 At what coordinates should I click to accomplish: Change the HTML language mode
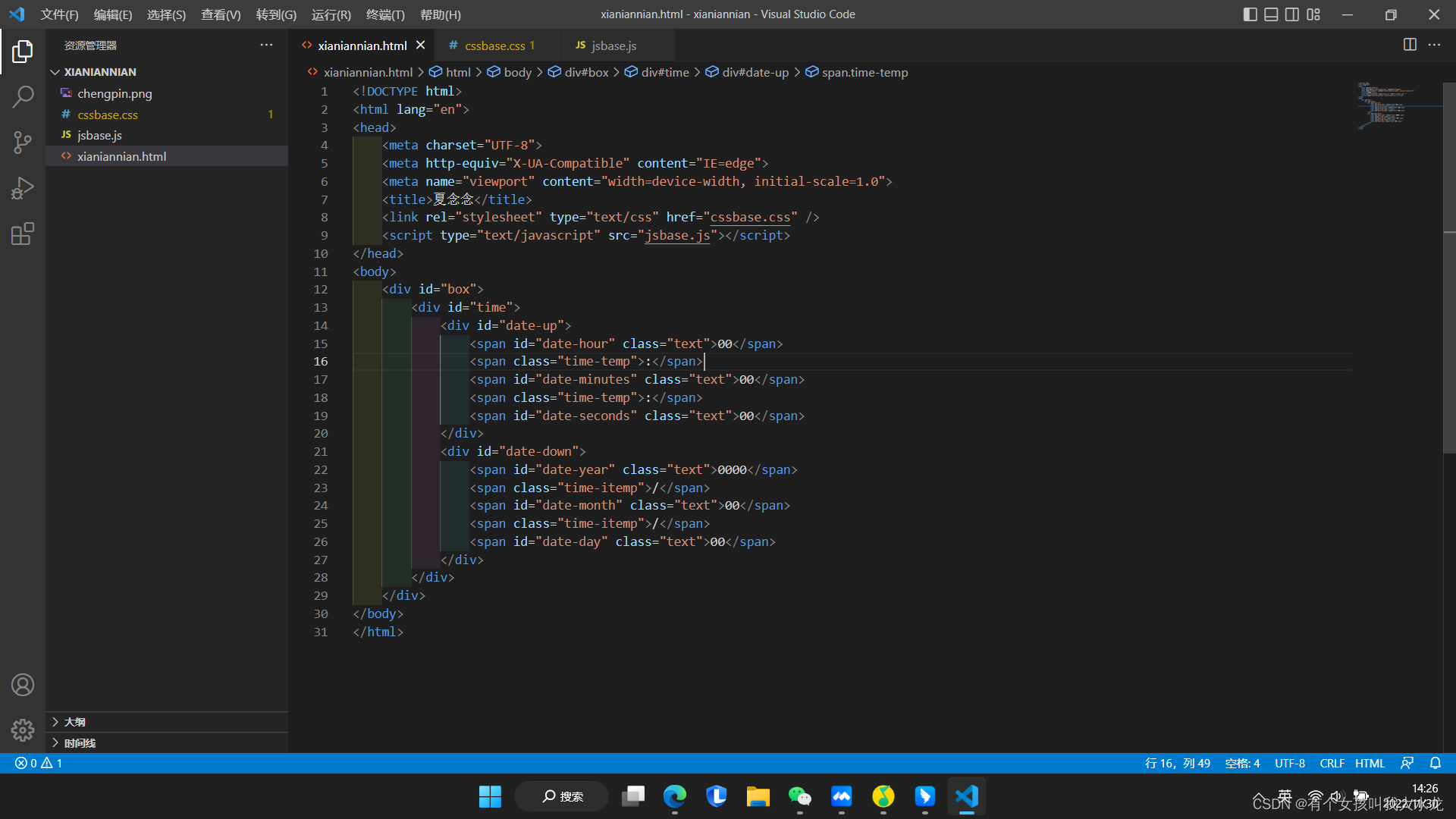(x=1370, y=763)
